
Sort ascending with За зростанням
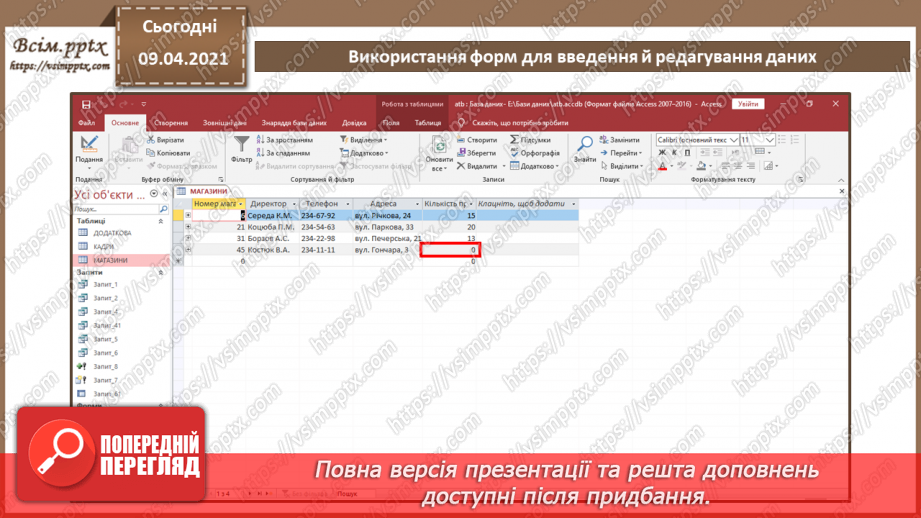261,140
